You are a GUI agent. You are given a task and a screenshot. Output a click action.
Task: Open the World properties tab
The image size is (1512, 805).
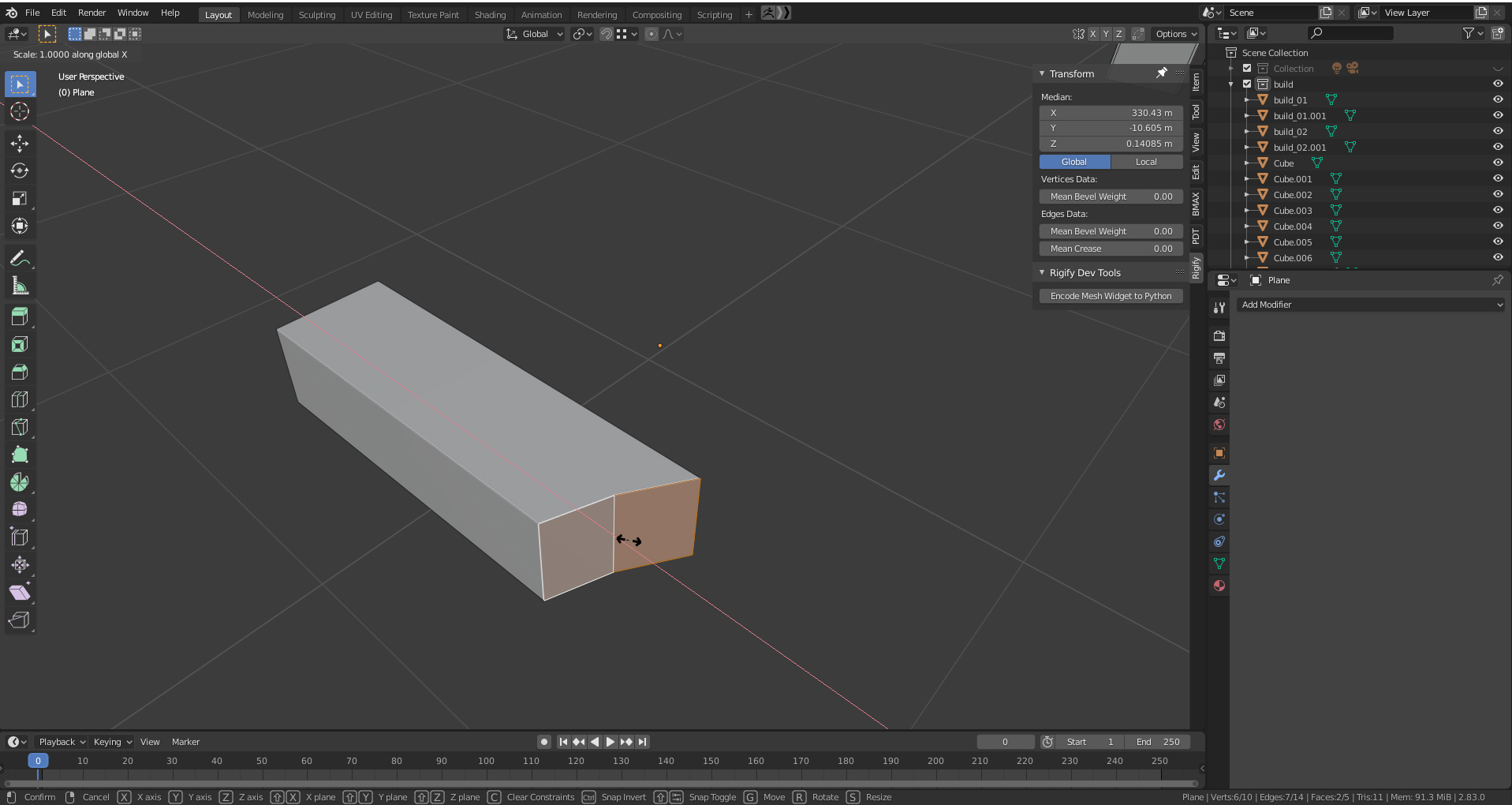[1219, 425]
